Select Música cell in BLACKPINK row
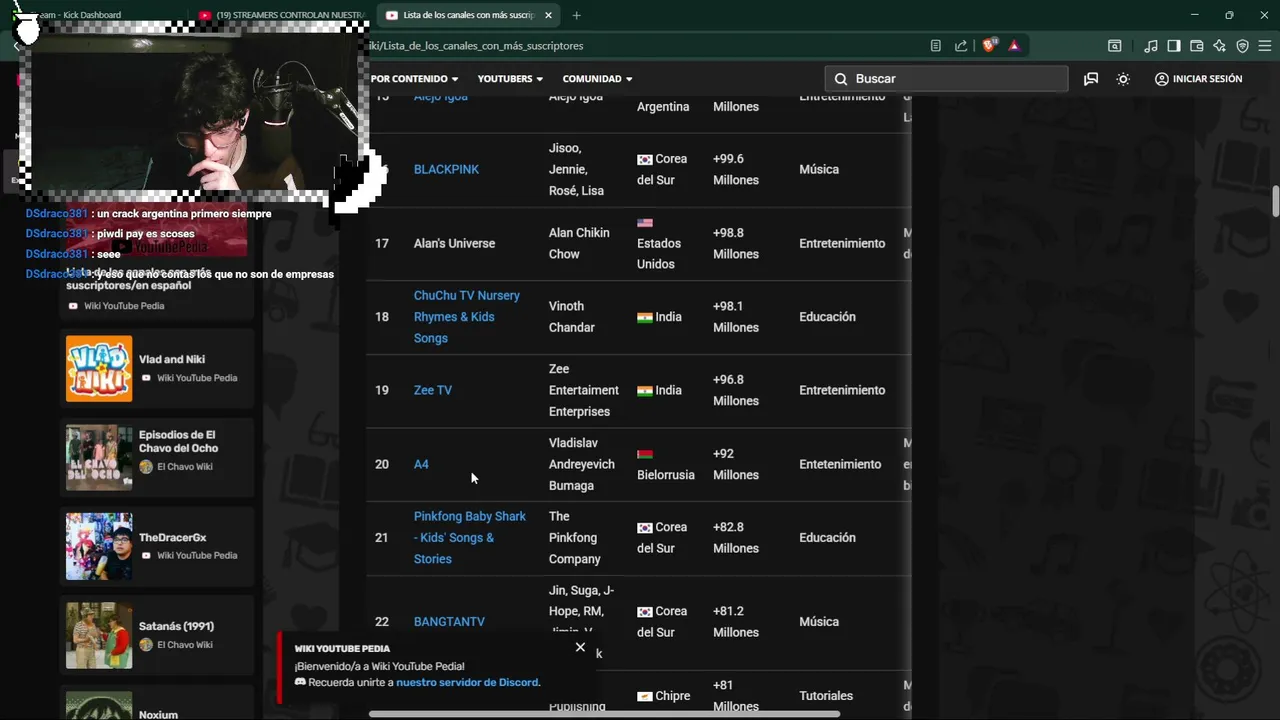Screen dimensions: 1280x720 point(819,170)
